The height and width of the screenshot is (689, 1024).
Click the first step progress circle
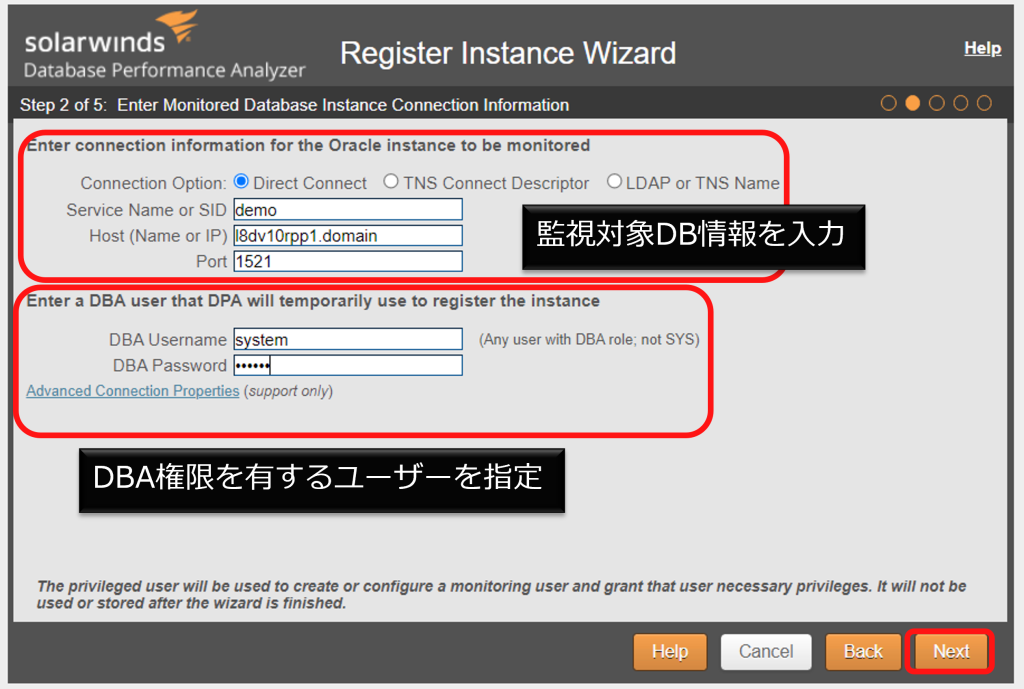889,102
